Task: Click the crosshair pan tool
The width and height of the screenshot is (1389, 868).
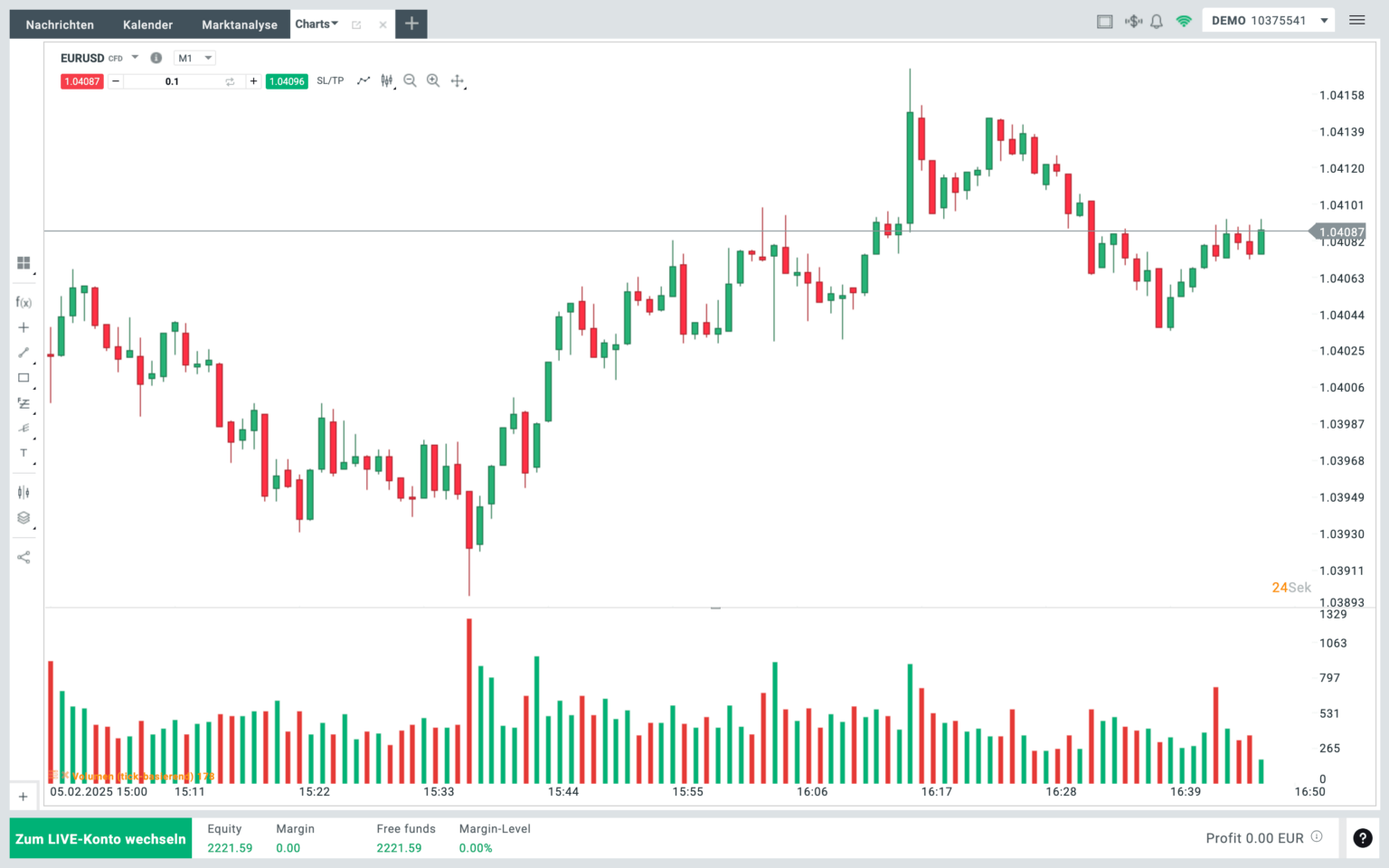Action: point(457,80)
